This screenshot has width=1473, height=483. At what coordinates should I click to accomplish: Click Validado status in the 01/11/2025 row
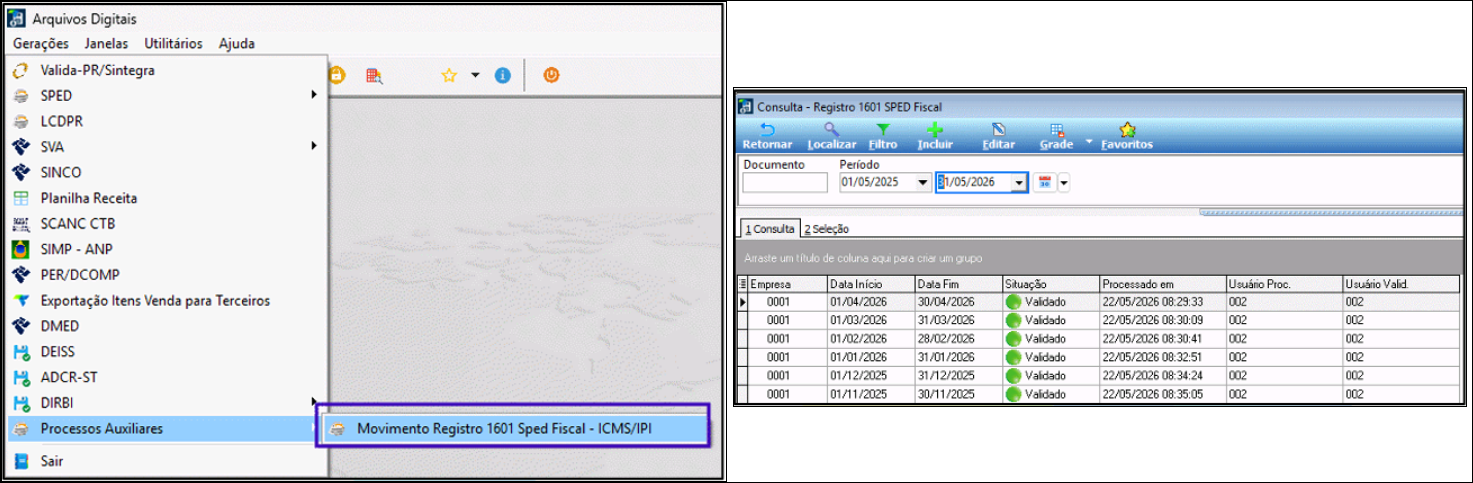click(x=1050, y=394)
